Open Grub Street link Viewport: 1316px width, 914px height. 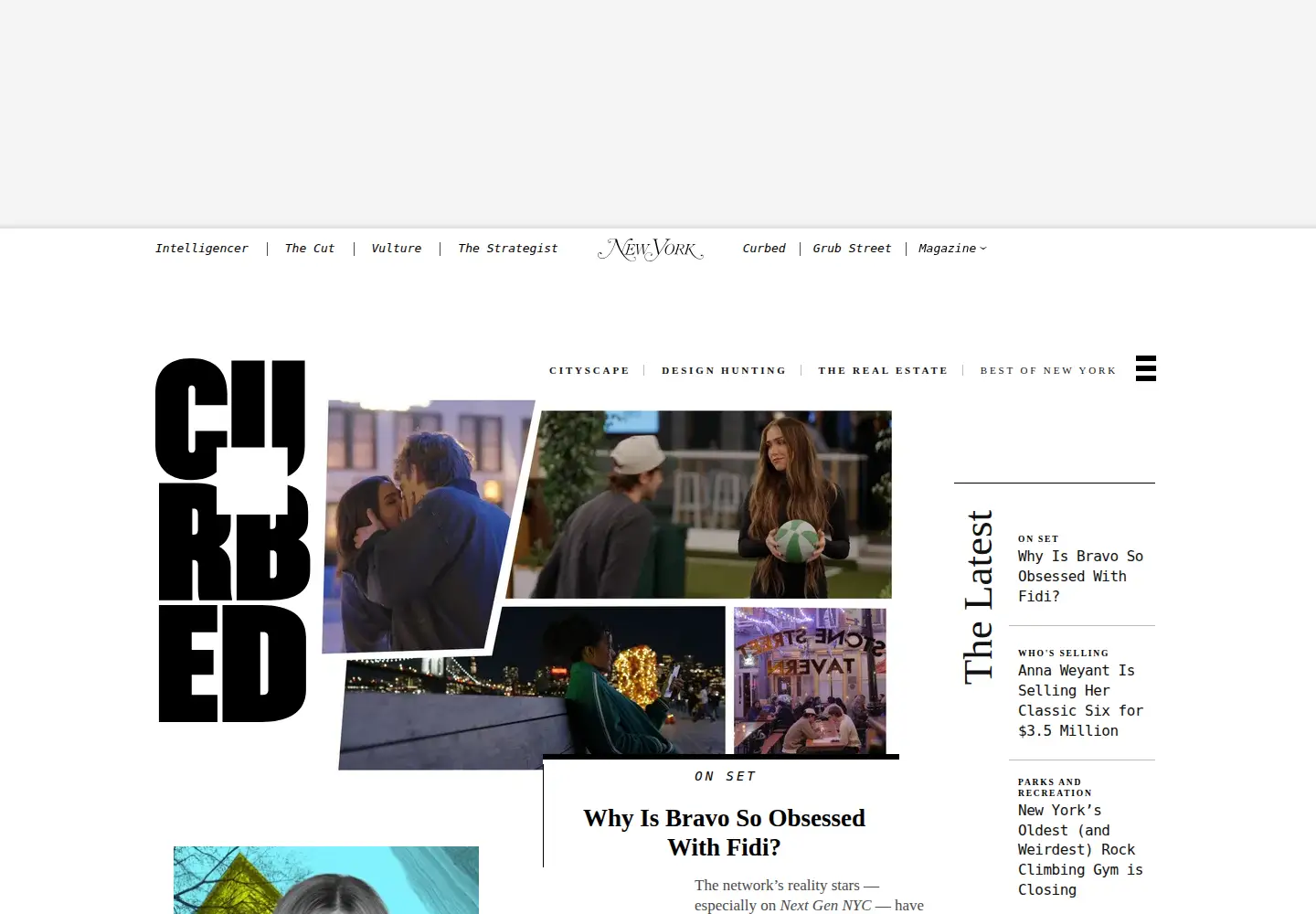click(852, 249)
